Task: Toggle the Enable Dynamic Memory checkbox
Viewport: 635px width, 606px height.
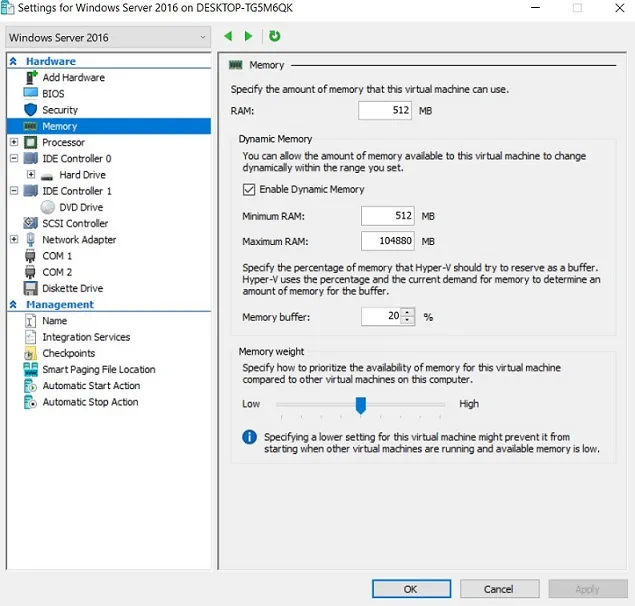Action: tap(249, 189)
